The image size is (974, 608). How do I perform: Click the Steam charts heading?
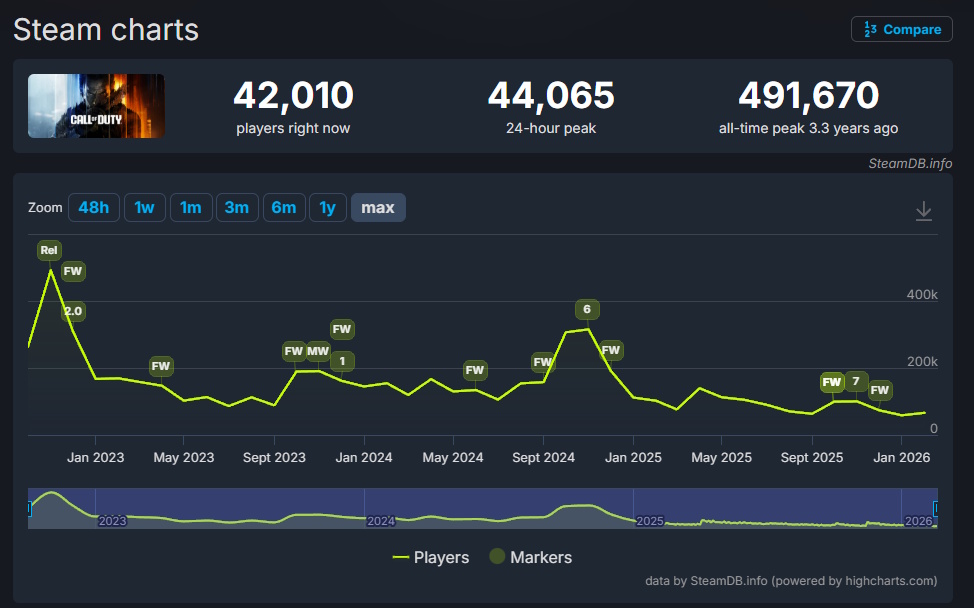click(106, 30)
